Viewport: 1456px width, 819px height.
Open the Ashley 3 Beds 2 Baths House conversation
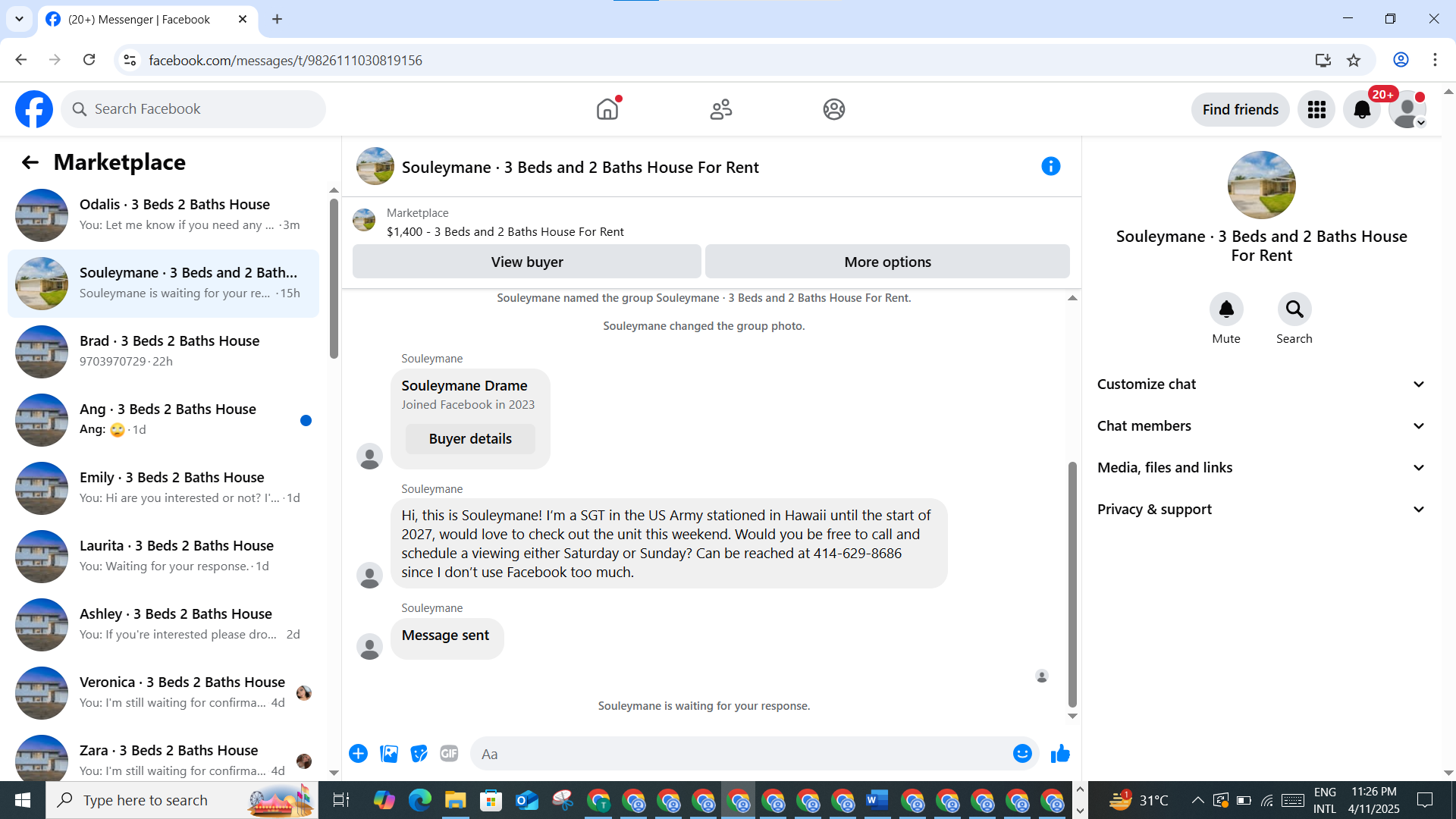[163, 625]
